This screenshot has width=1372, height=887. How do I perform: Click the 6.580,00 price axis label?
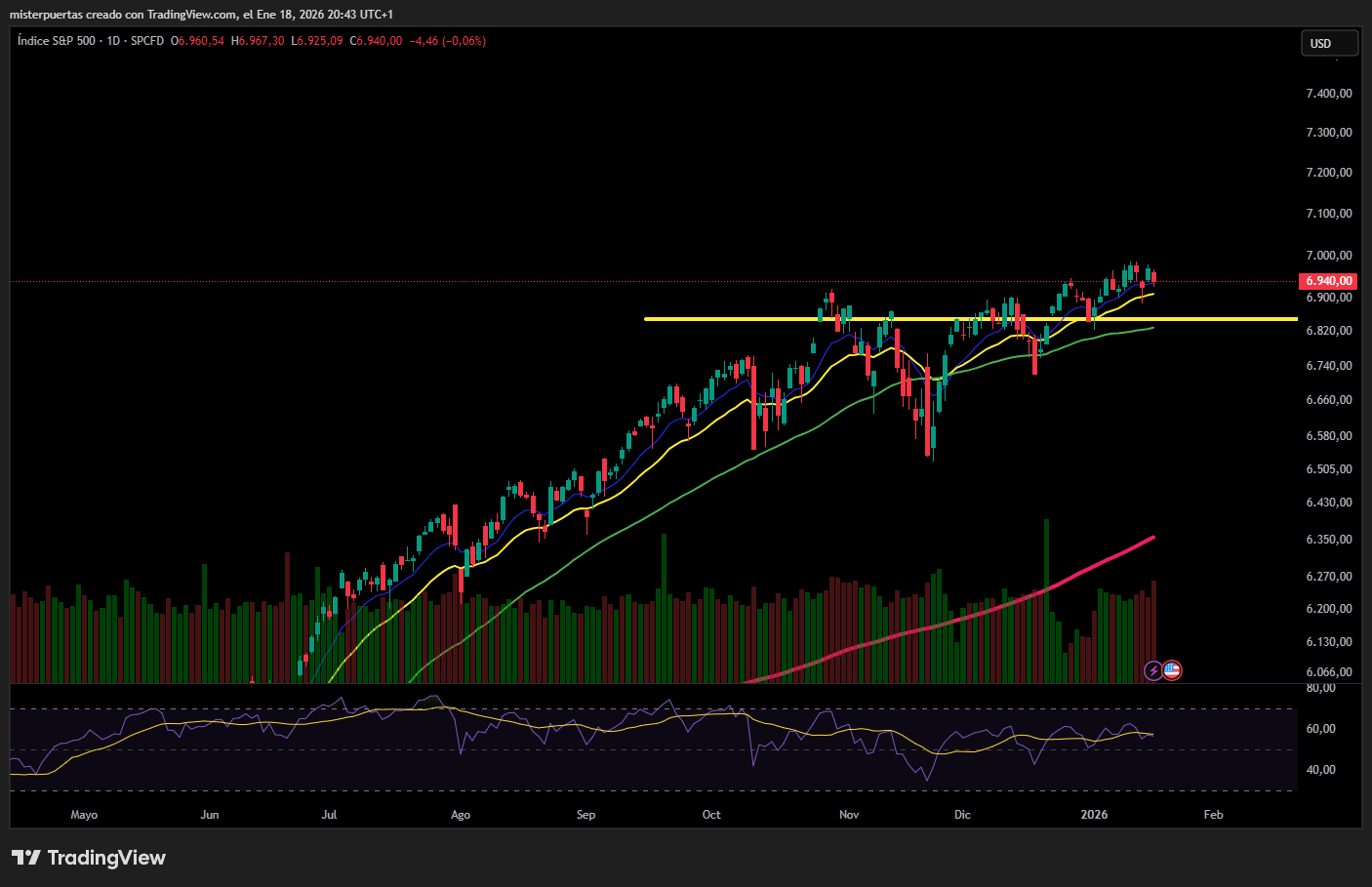point(1329,436)
